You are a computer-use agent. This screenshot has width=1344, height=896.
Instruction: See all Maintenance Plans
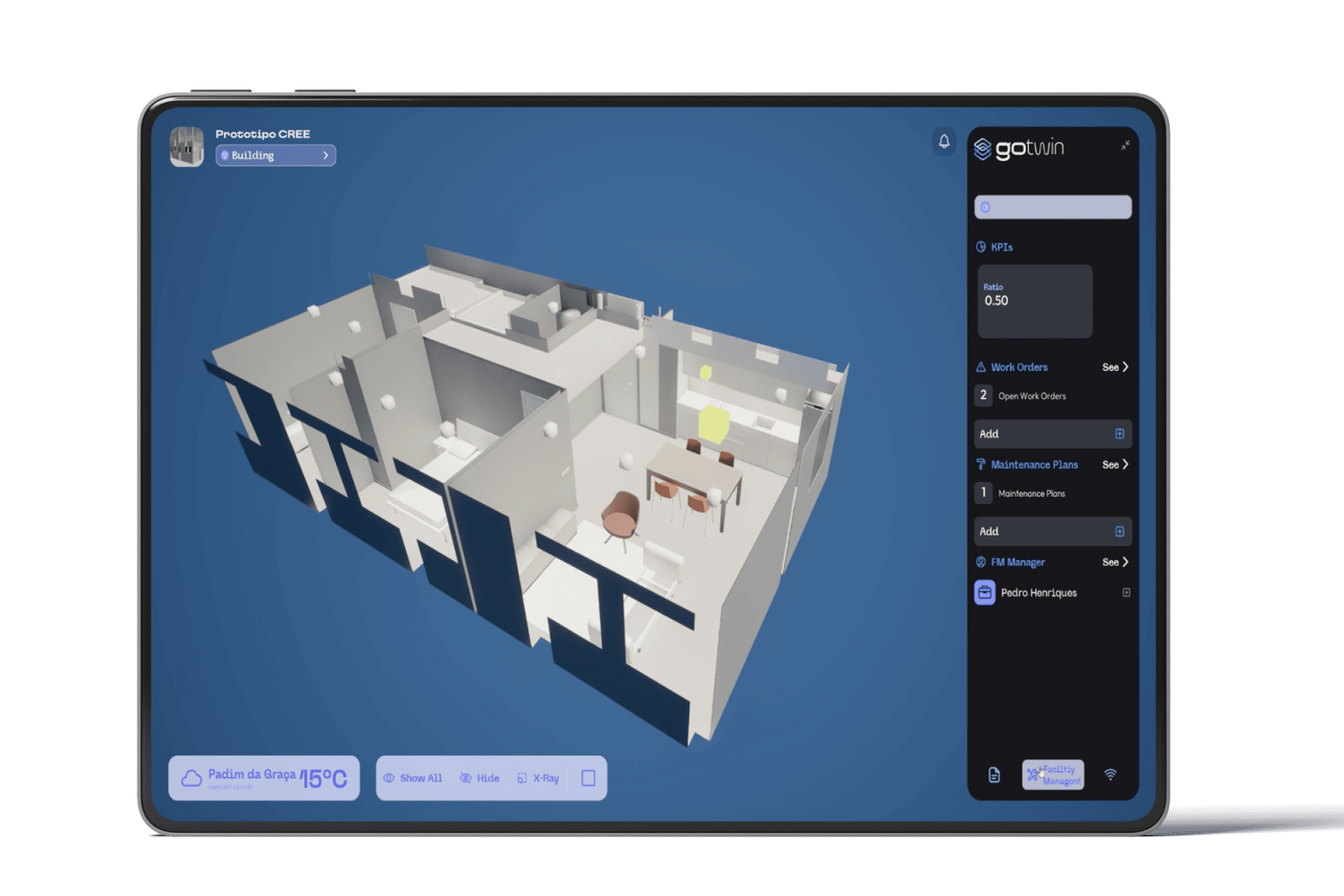[x=1116, y=465]
